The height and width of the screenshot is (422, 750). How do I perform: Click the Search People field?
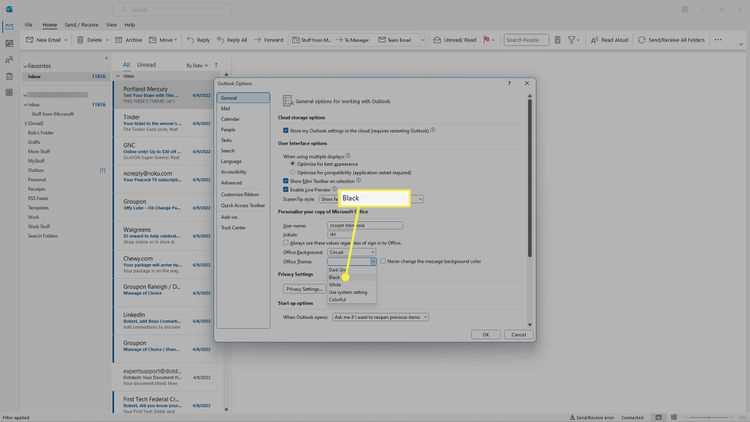pyautogui.click(x=526, y=40)
